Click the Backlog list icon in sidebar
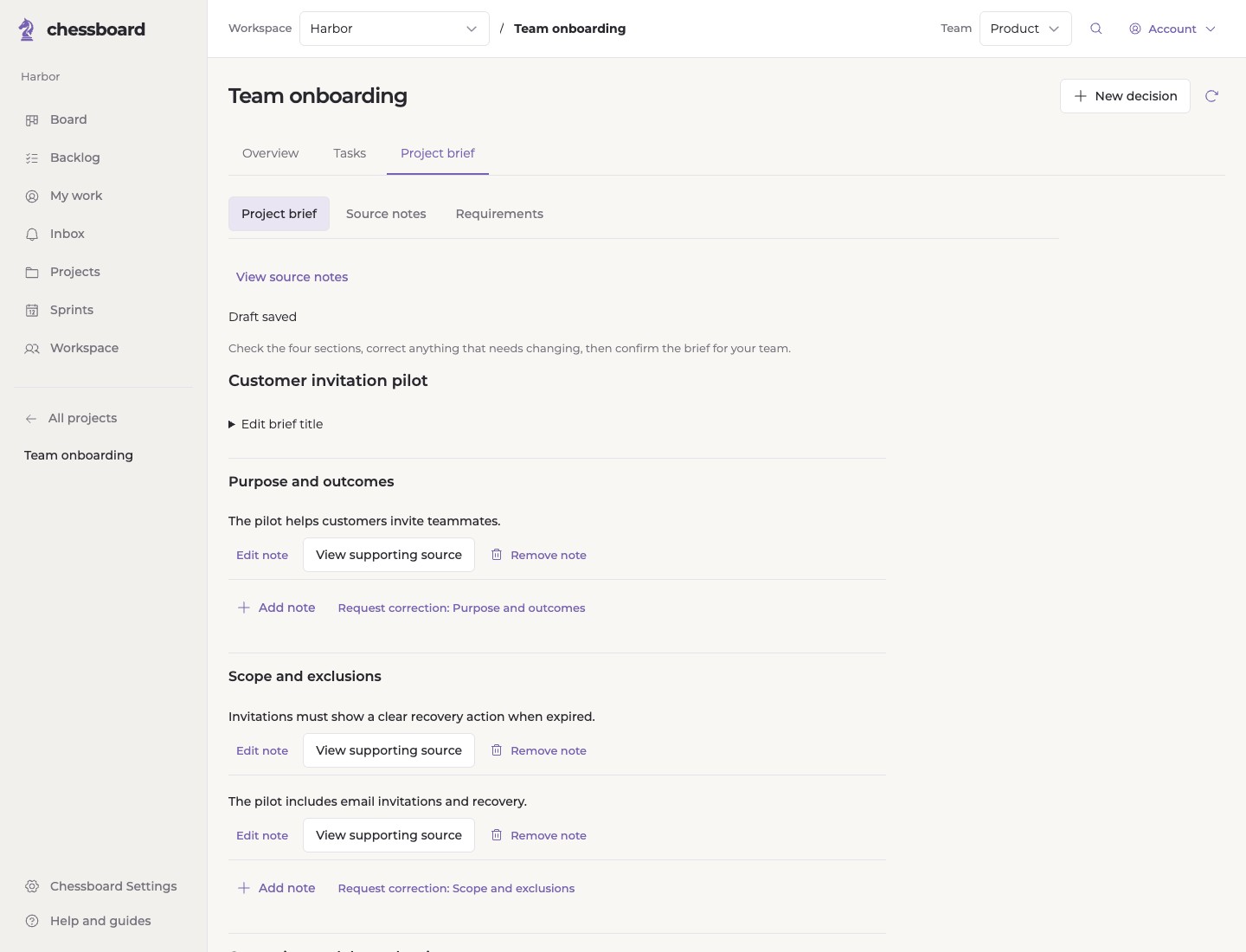 pyautogui.click(x=32, y=158)
